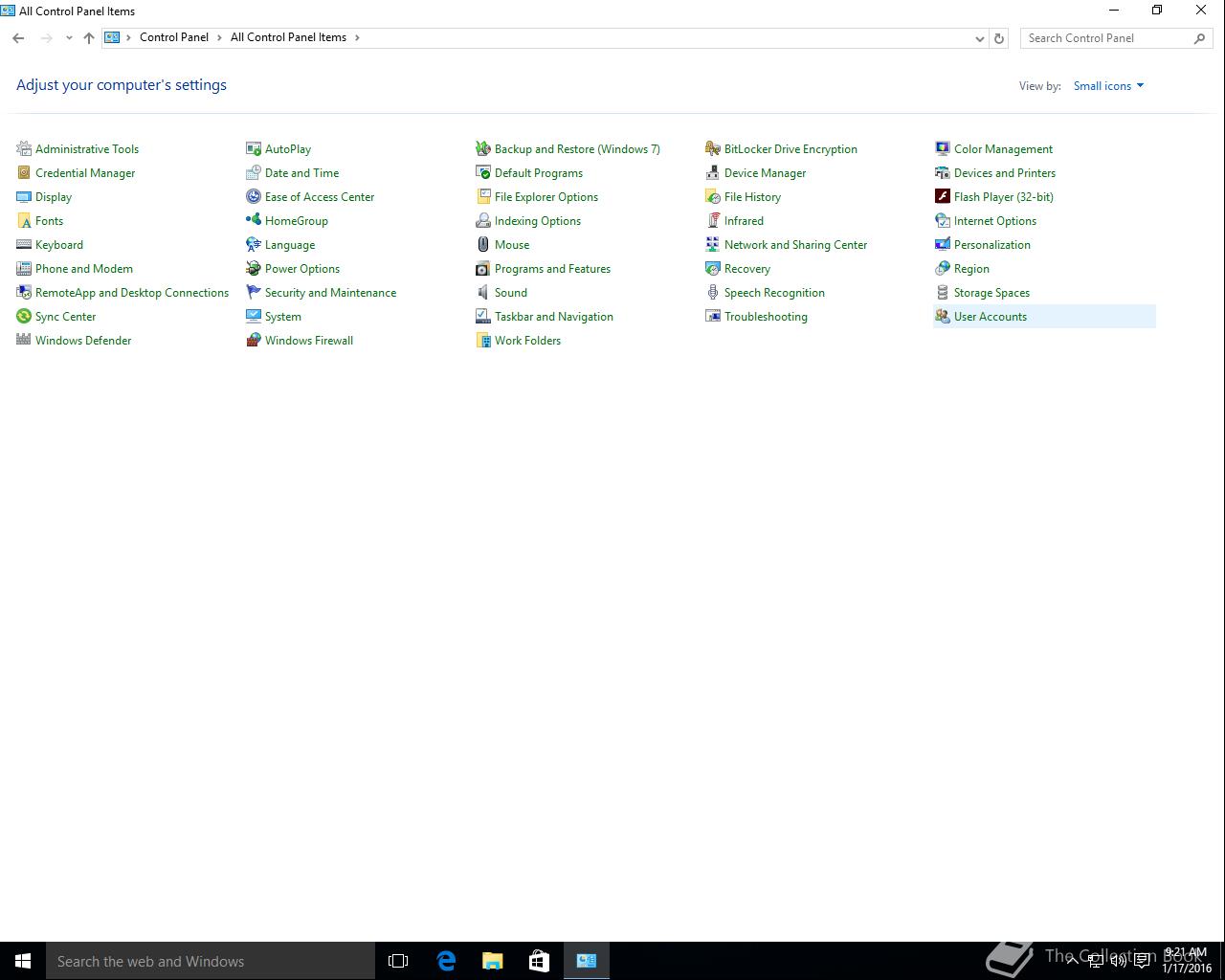Click the Ease of Access Center icon

tap(254, 197)
